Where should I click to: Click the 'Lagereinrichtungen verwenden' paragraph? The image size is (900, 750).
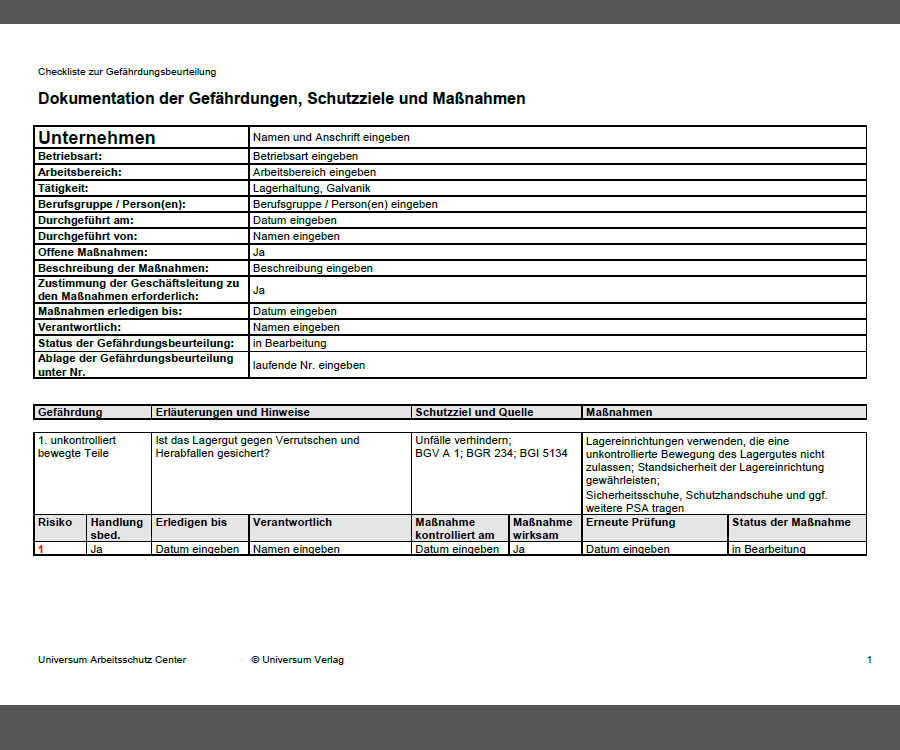705,461
